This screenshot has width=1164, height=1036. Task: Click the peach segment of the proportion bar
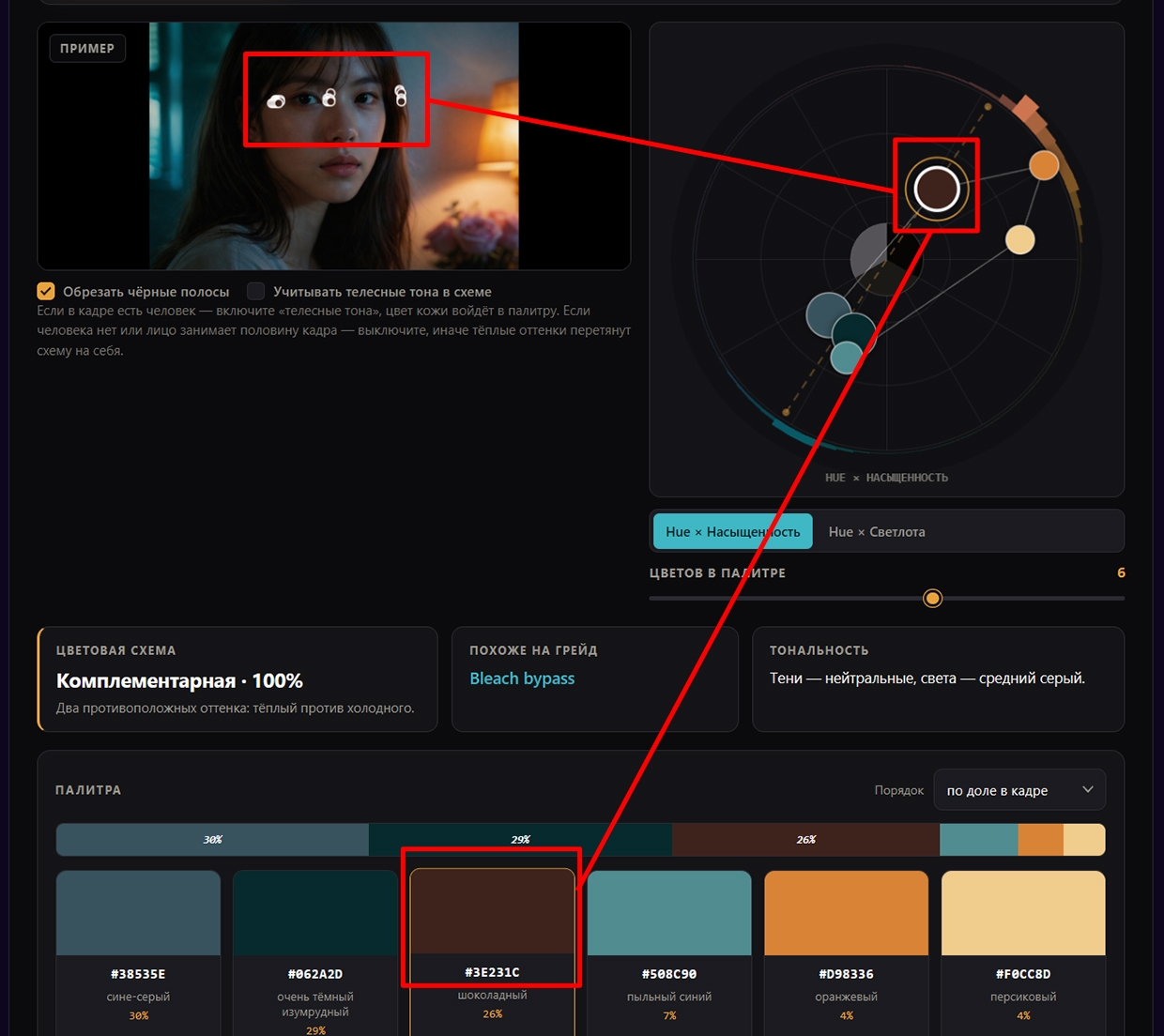[1084, 840]
